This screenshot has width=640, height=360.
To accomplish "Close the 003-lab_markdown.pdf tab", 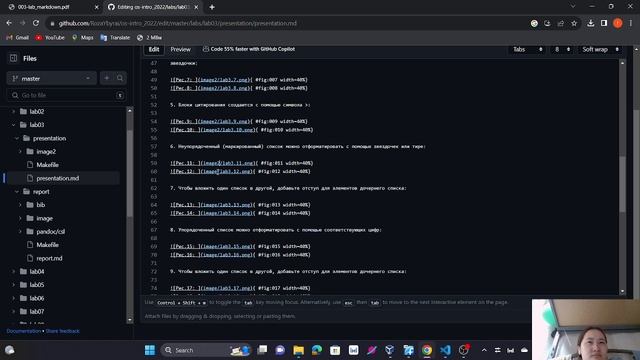I will pyautogui.click(x=97, y=7).
